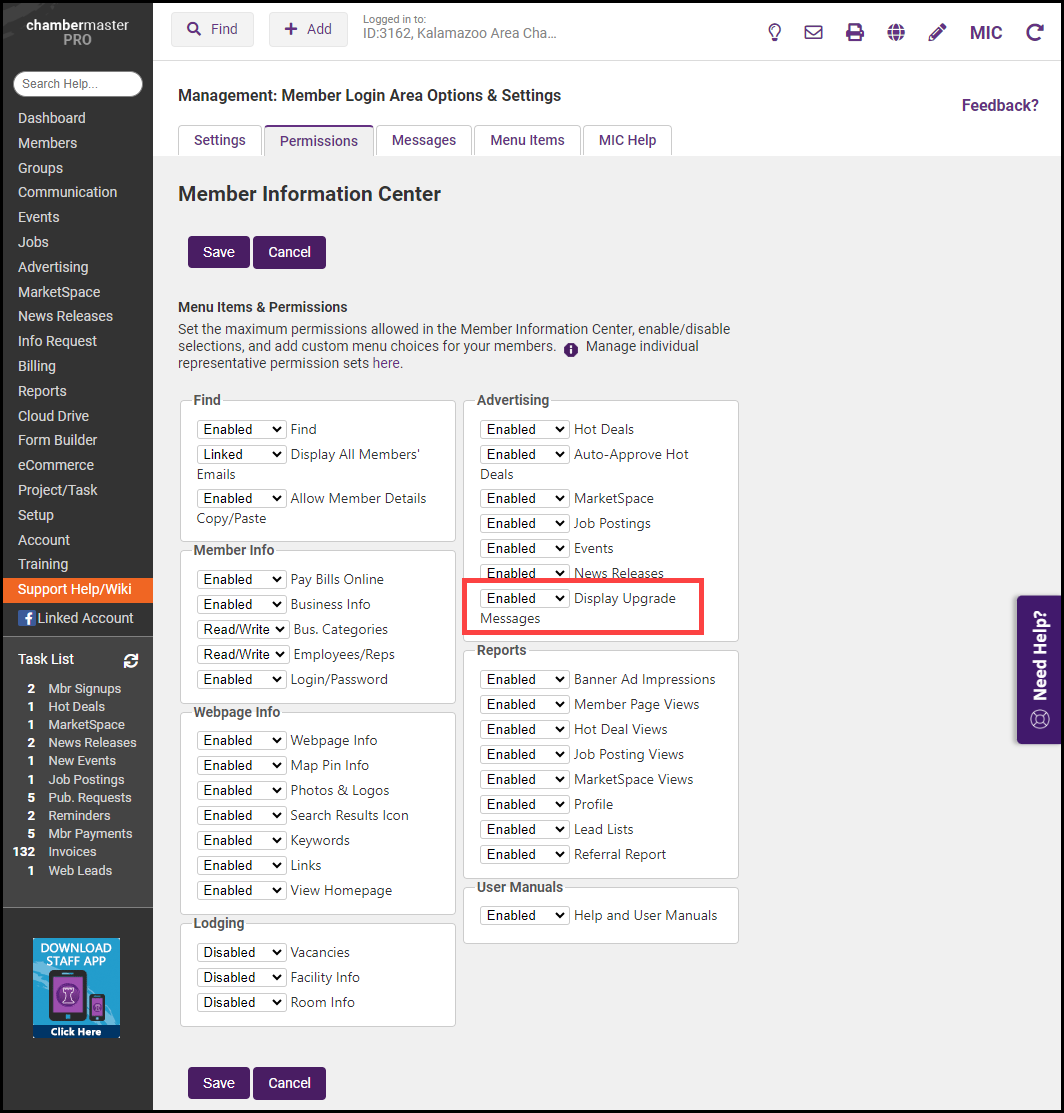Select the Permissions tab
Image resolution: width=1064 pixels, height=1113 pixels.
319,141
